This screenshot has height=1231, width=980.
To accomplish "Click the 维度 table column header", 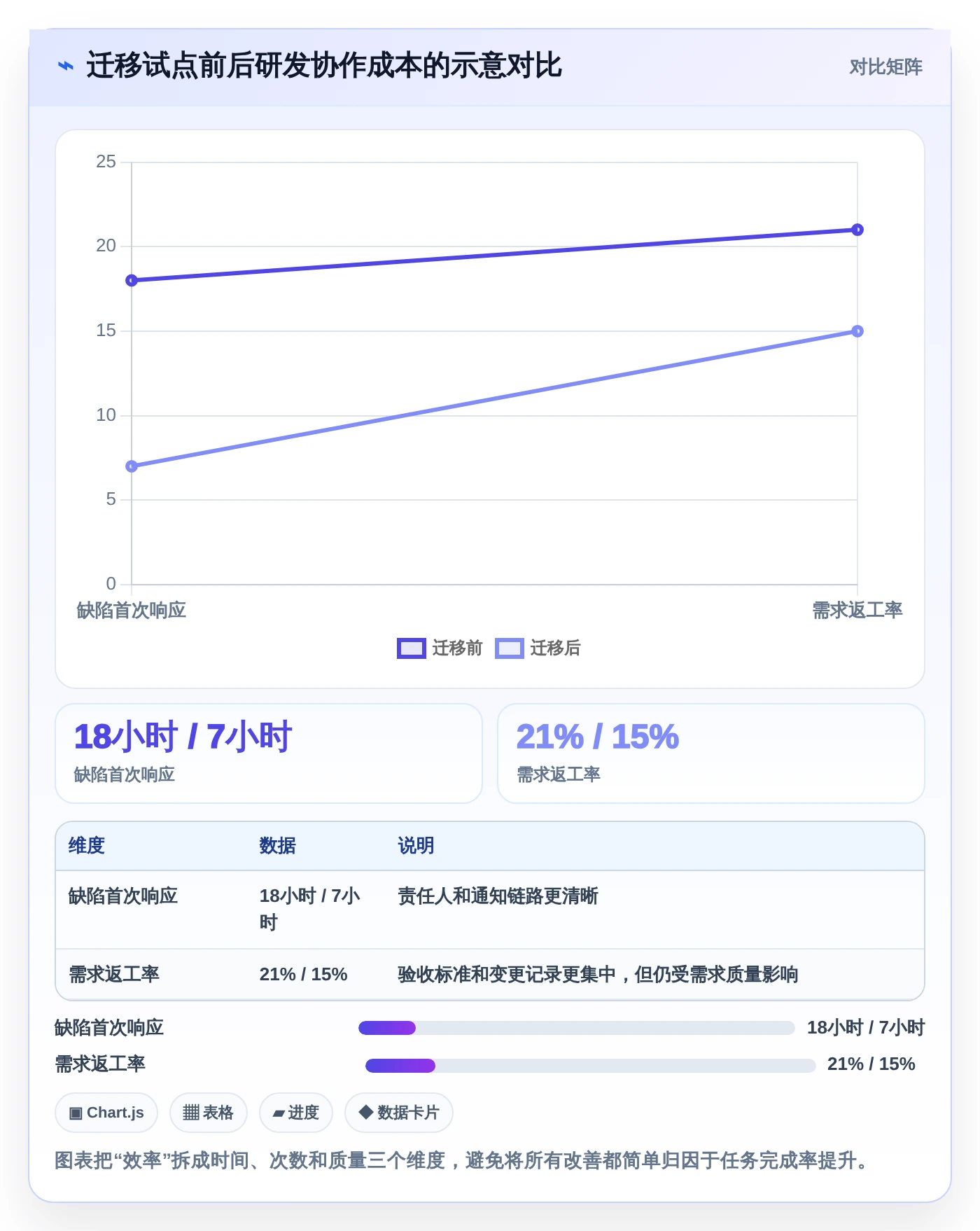I will pyautogui.click(x=87, y=846).
